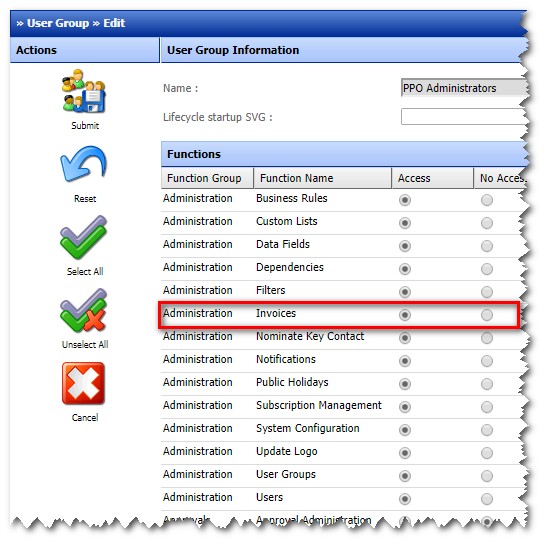Click the Lifecycle startup SVG input

click(464, 117)
